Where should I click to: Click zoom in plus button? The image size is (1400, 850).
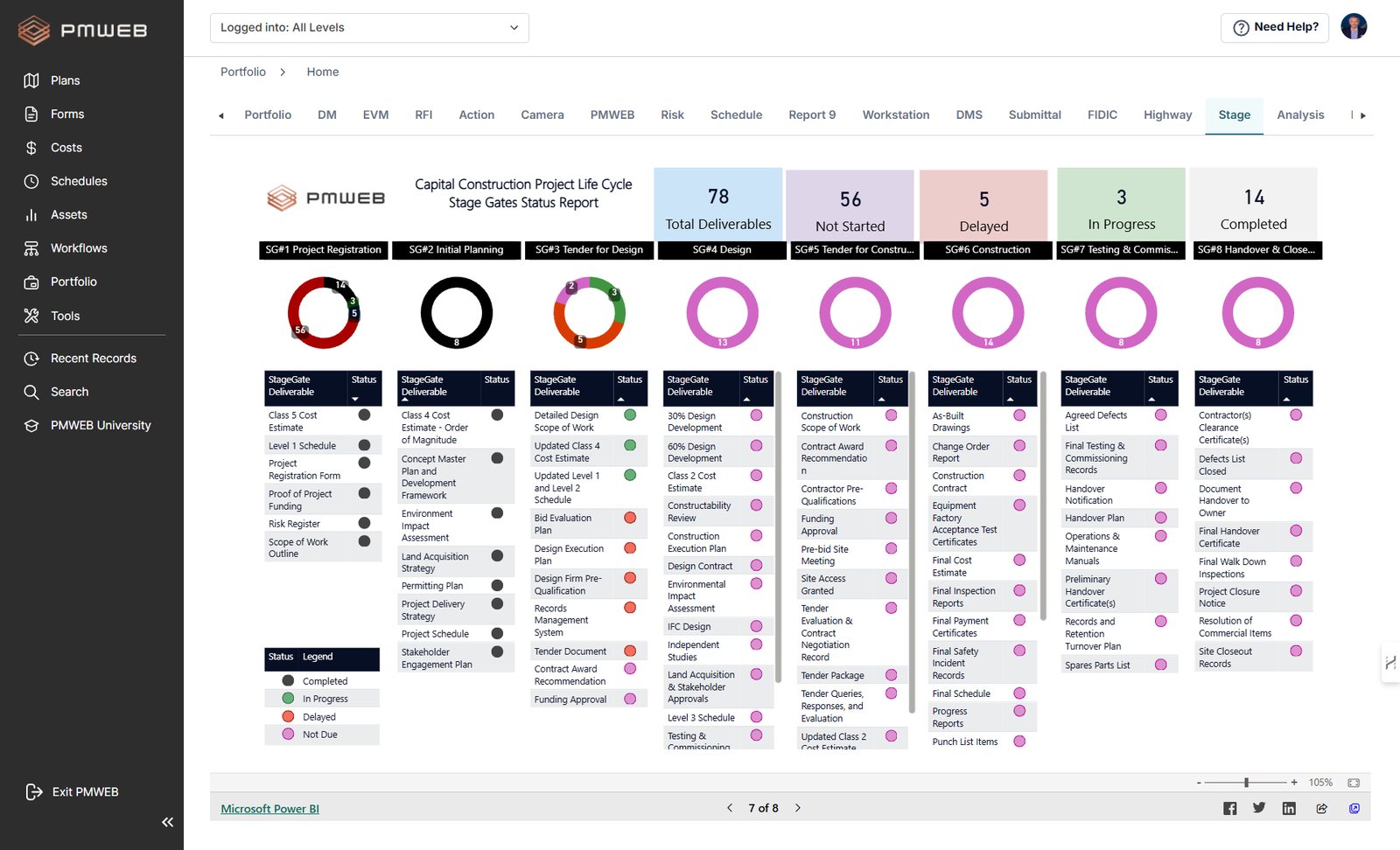pyautogui.click(x=1294, y=783)
